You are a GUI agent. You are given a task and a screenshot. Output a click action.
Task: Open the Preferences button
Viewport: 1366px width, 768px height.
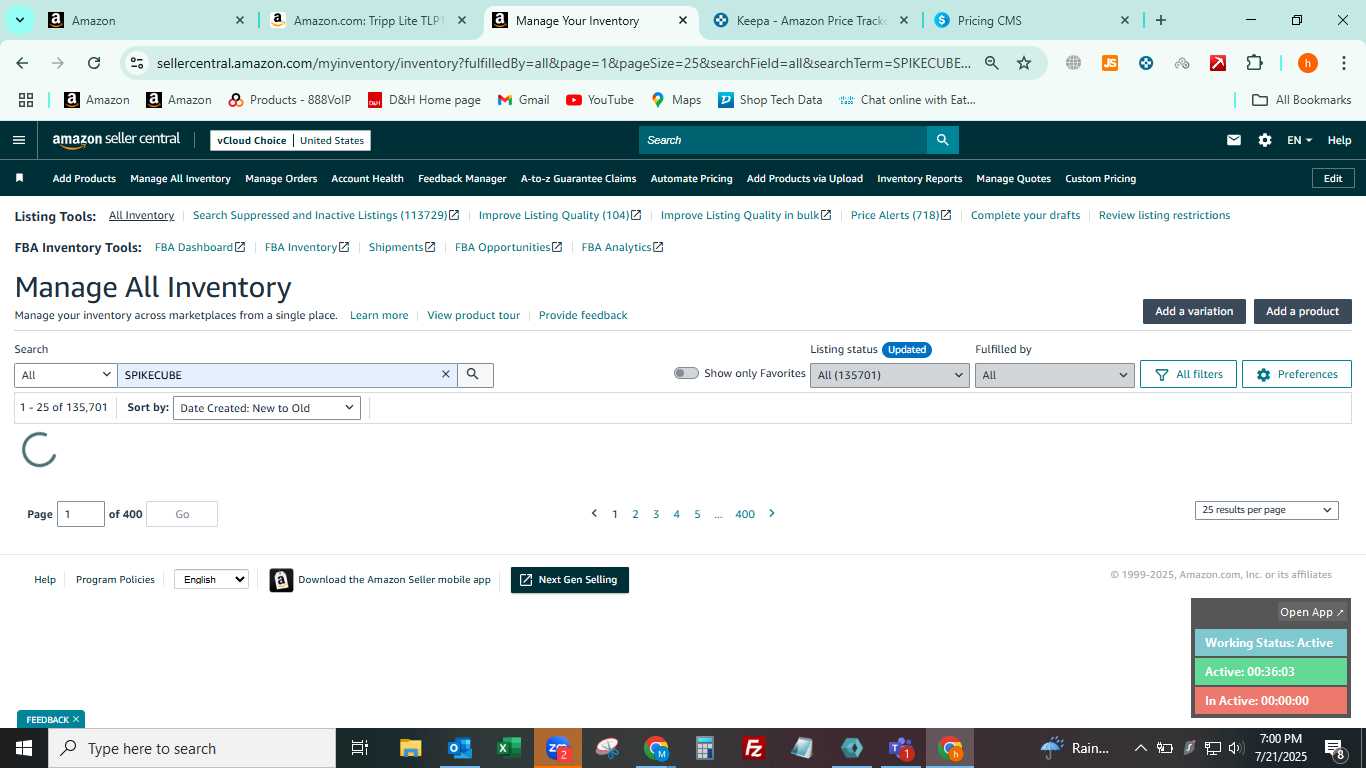tap(1296, 374)
